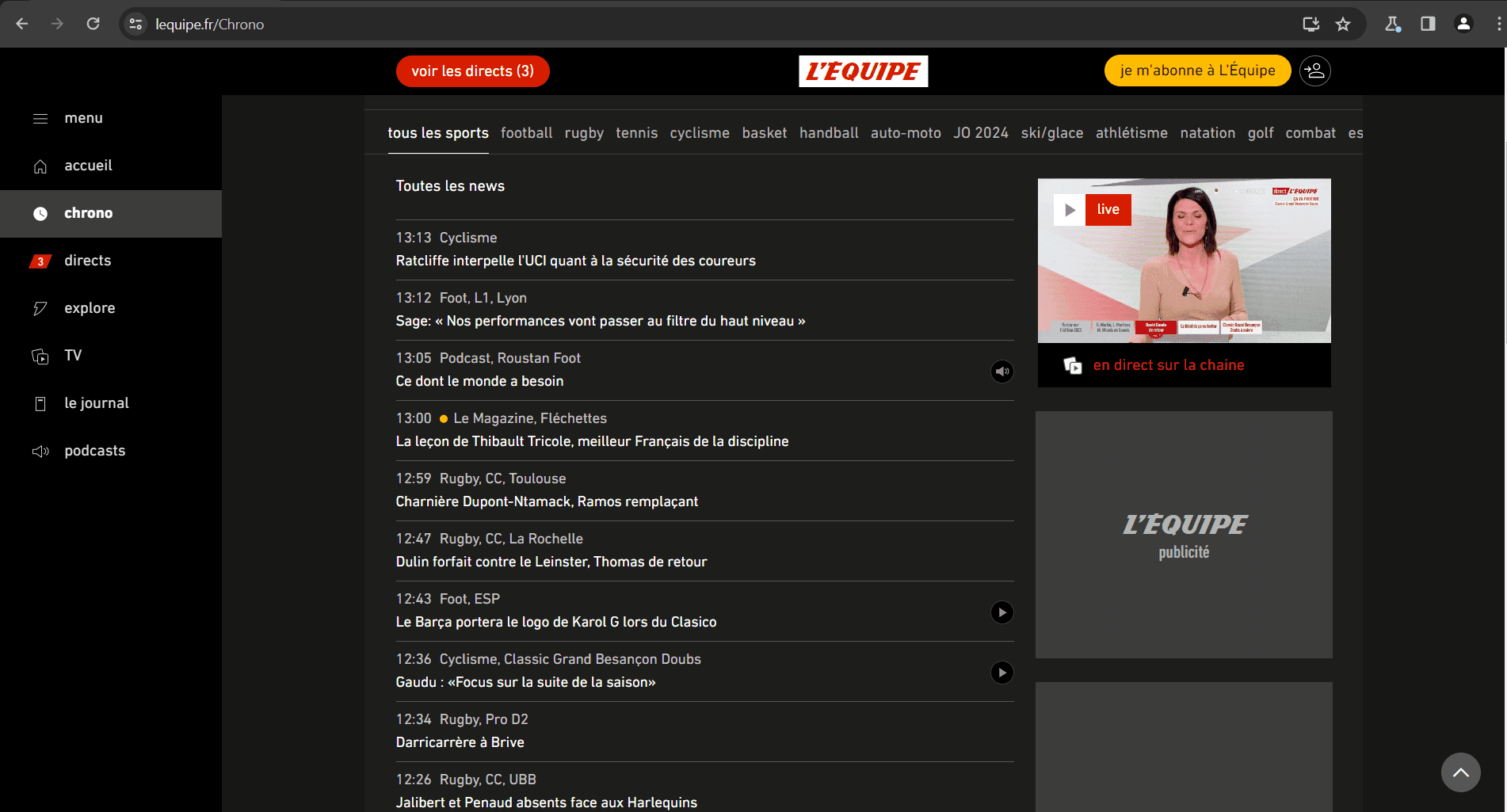Open the explore icon in sidebar

pyautogui.click(x=40, y=309)
